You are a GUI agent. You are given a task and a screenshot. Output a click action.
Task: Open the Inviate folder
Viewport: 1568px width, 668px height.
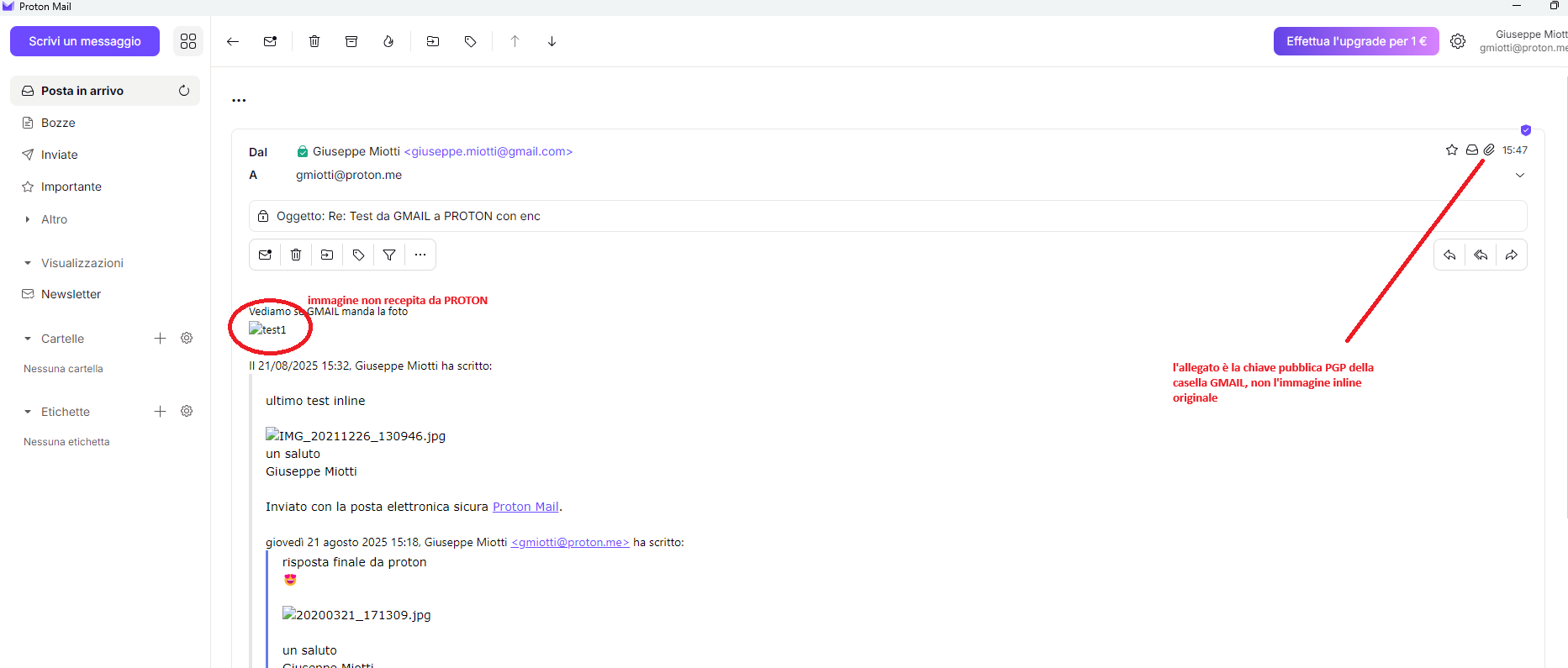[59, 155]
